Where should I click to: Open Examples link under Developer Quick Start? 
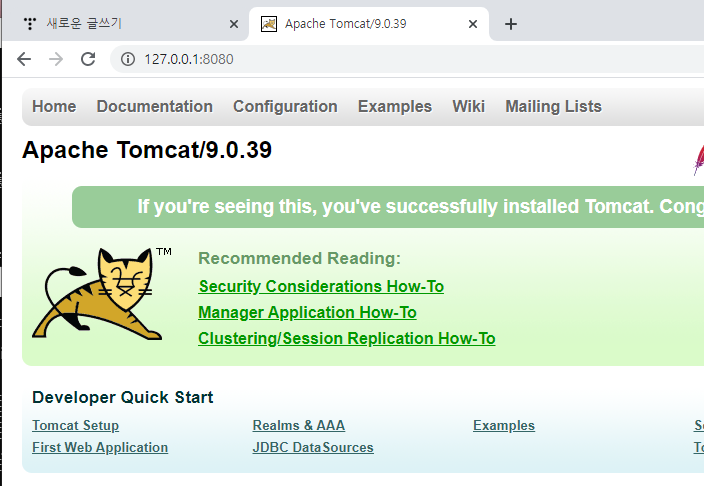(504, 425)
